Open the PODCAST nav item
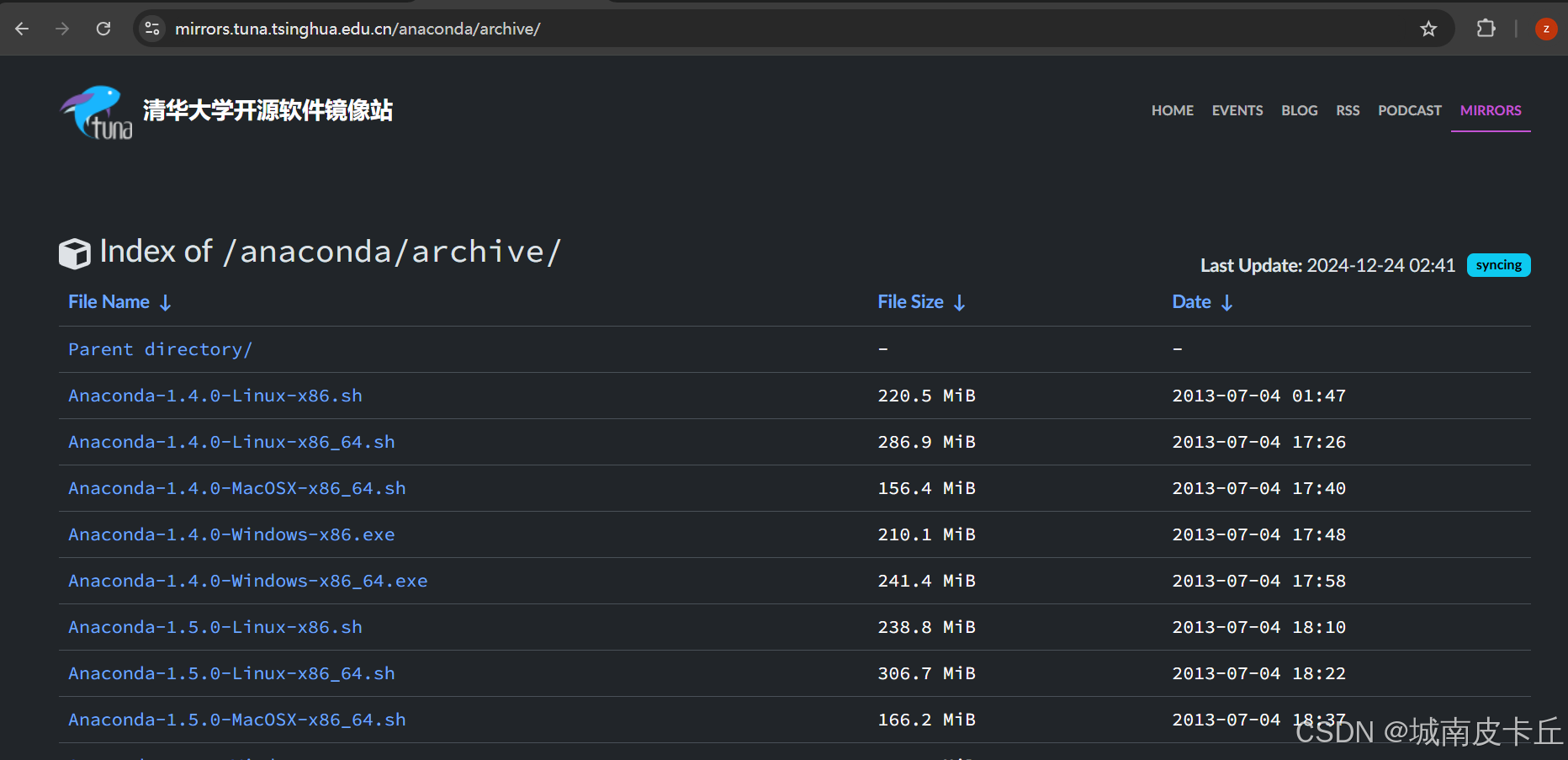 click(x=1410, y=110)
